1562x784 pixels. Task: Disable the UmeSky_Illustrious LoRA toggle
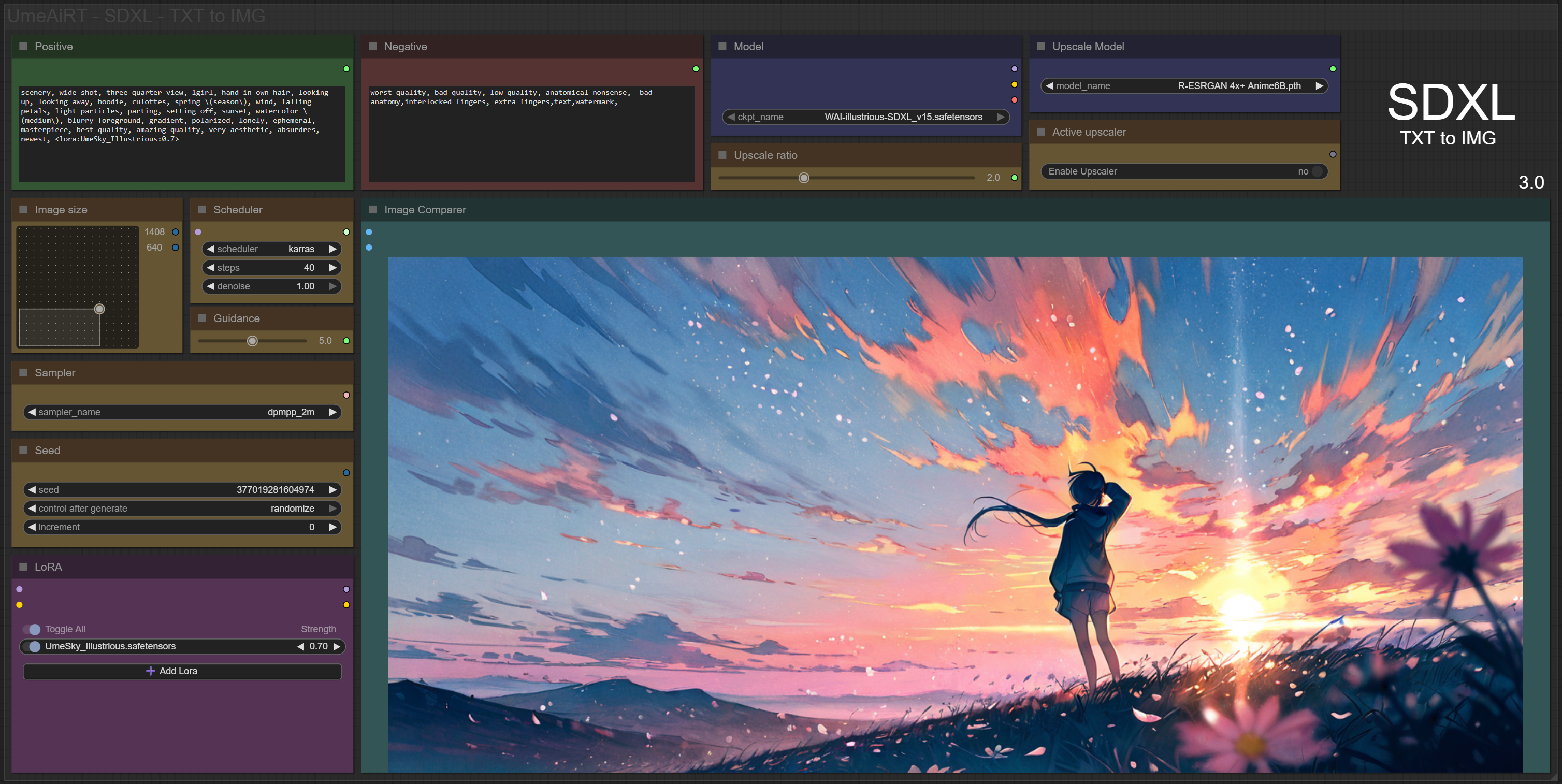coord(32,646)
